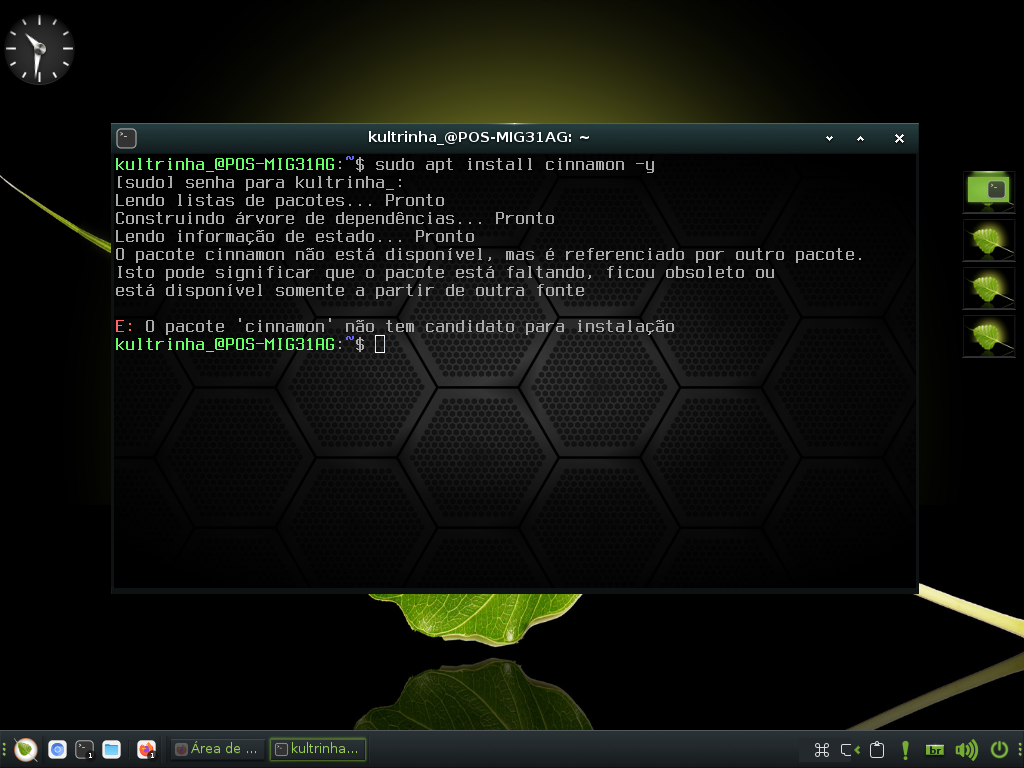
Task: Click the command-key tray icon
Action: coord(822,750)
